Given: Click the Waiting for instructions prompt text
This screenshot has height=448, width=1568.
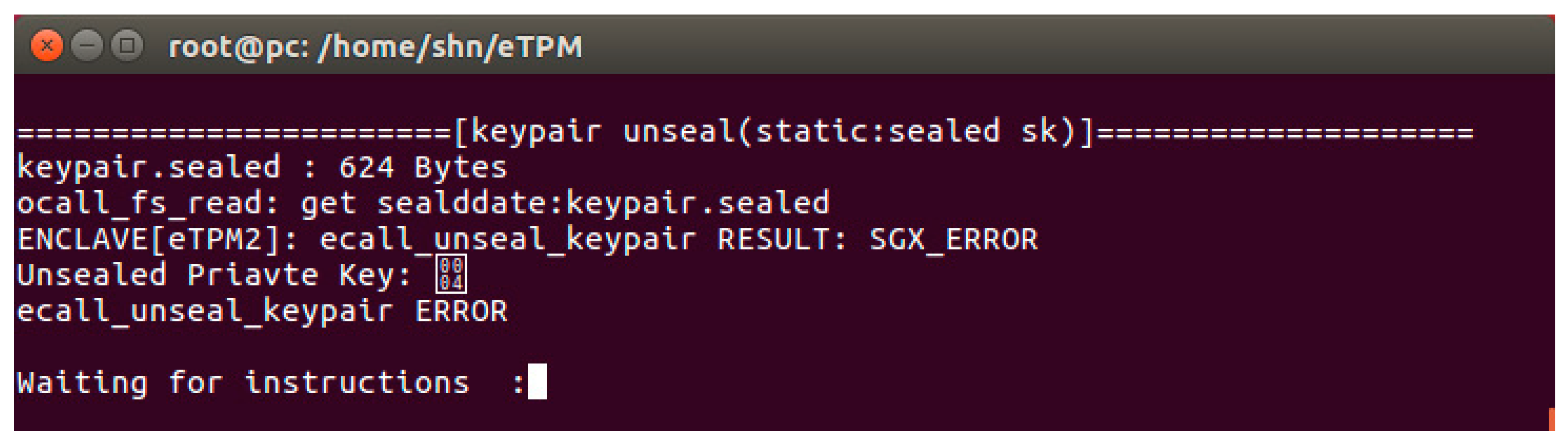Looking at the screenshot, I should (244, 383).
